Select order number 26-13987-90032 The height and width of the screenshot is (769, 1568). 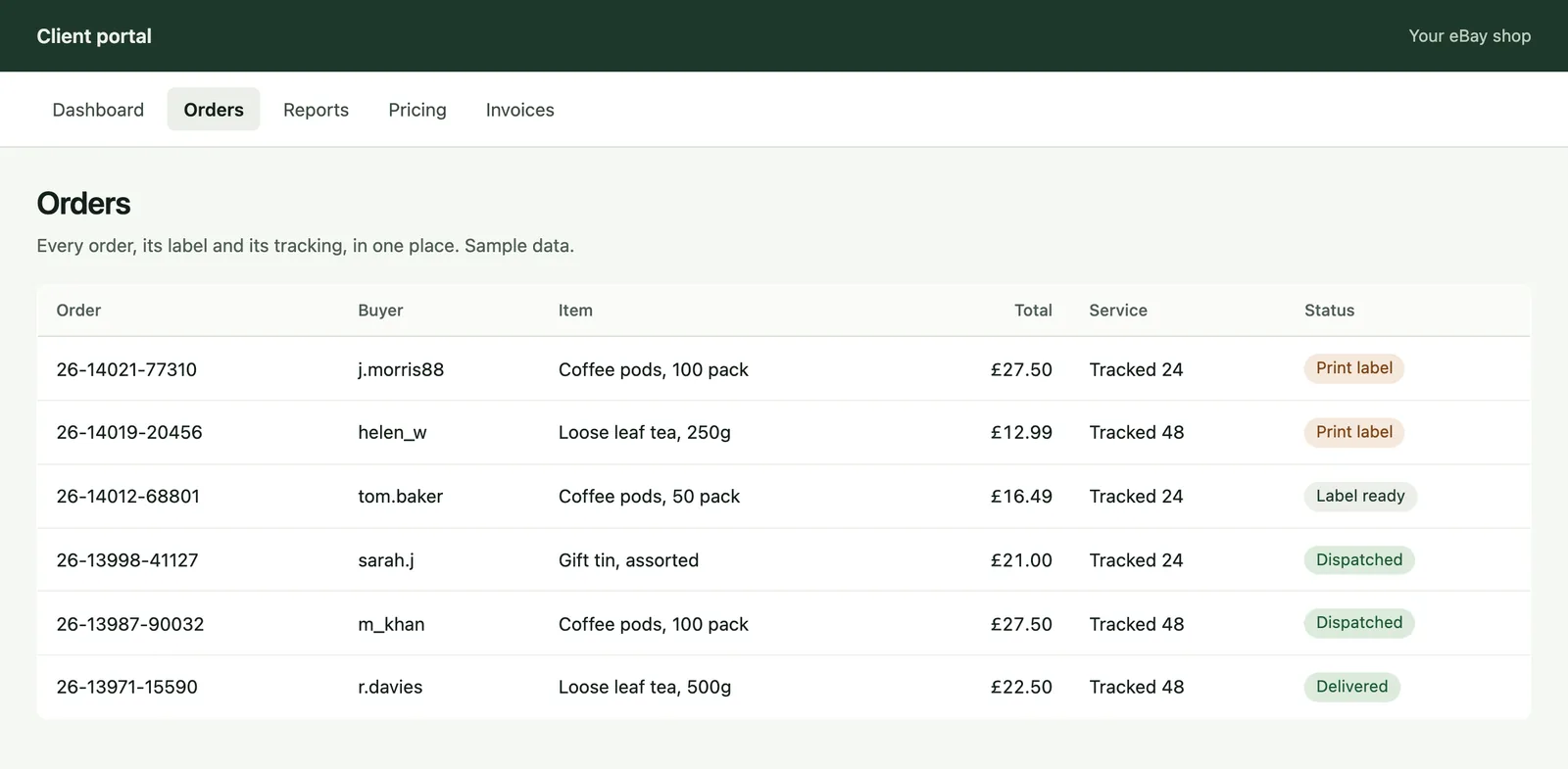pyautogui.click(x=130, y=624)
